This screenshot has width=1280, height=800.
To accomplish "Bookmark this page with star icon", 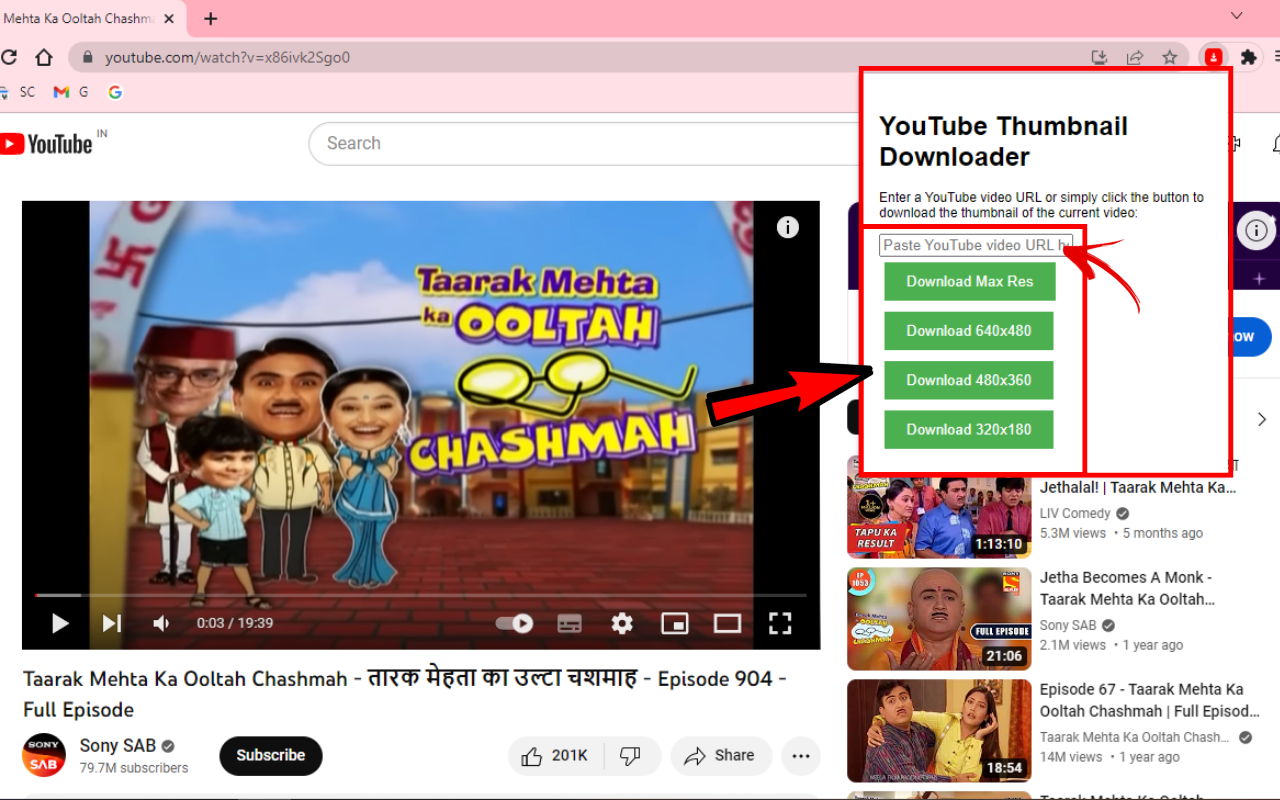I will coord(1169,57).
